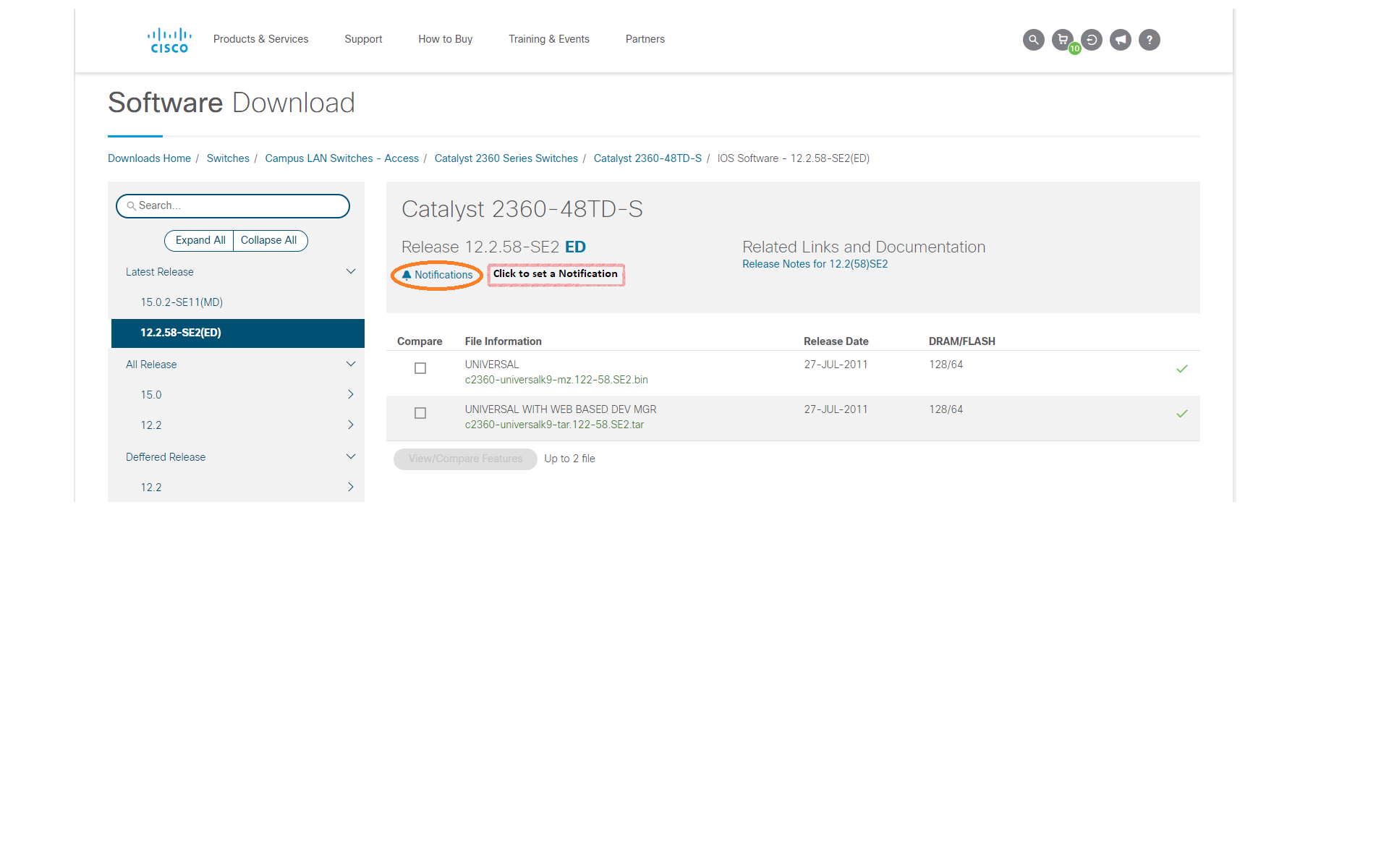Viewport: 1389px width, 868px height.
Task: Click the bell Notifications link
Action: click(x=437, y=275)
